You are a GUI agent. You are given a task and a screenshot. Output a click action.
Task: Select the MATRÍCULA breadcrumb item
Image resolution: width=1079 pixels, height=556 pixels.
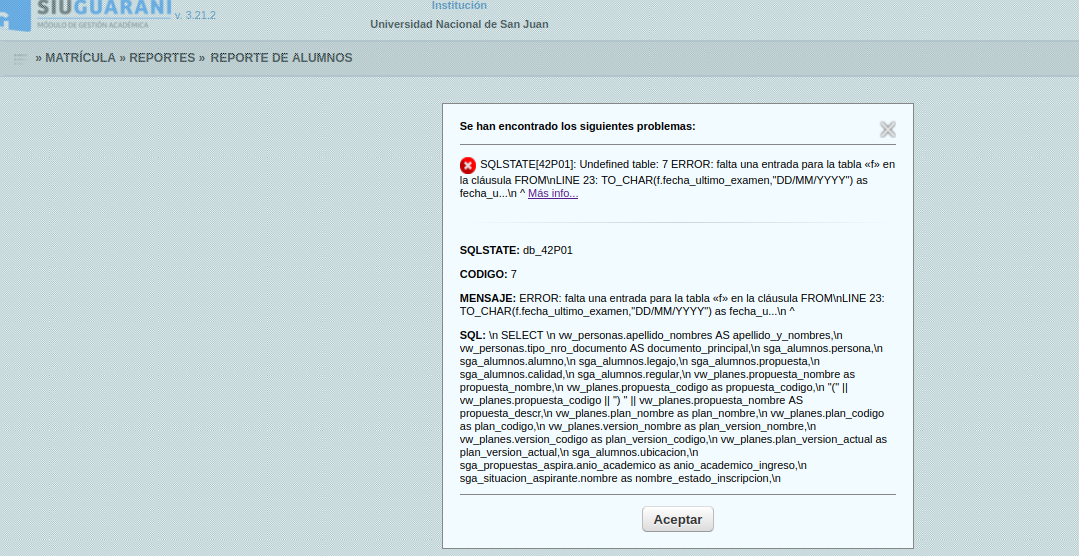pos(81,58)
